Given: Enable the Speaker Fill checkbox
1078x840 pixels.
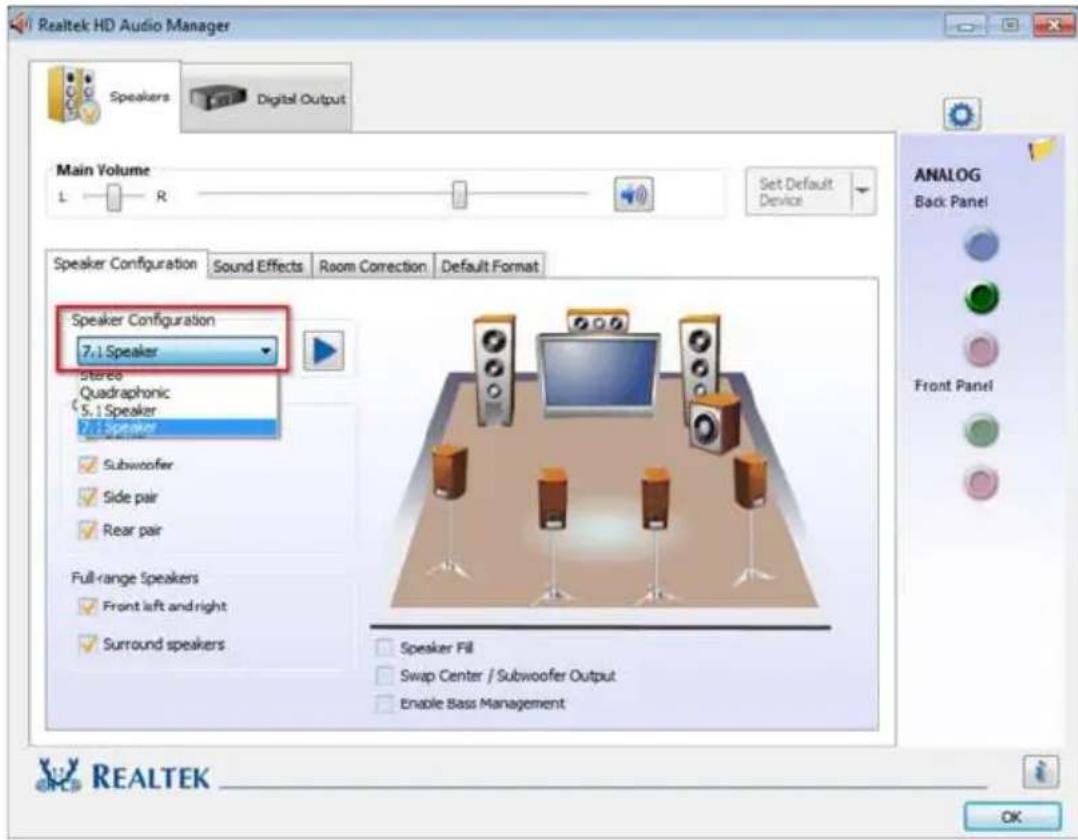Looking at the screenshot, I should point(384,648).
